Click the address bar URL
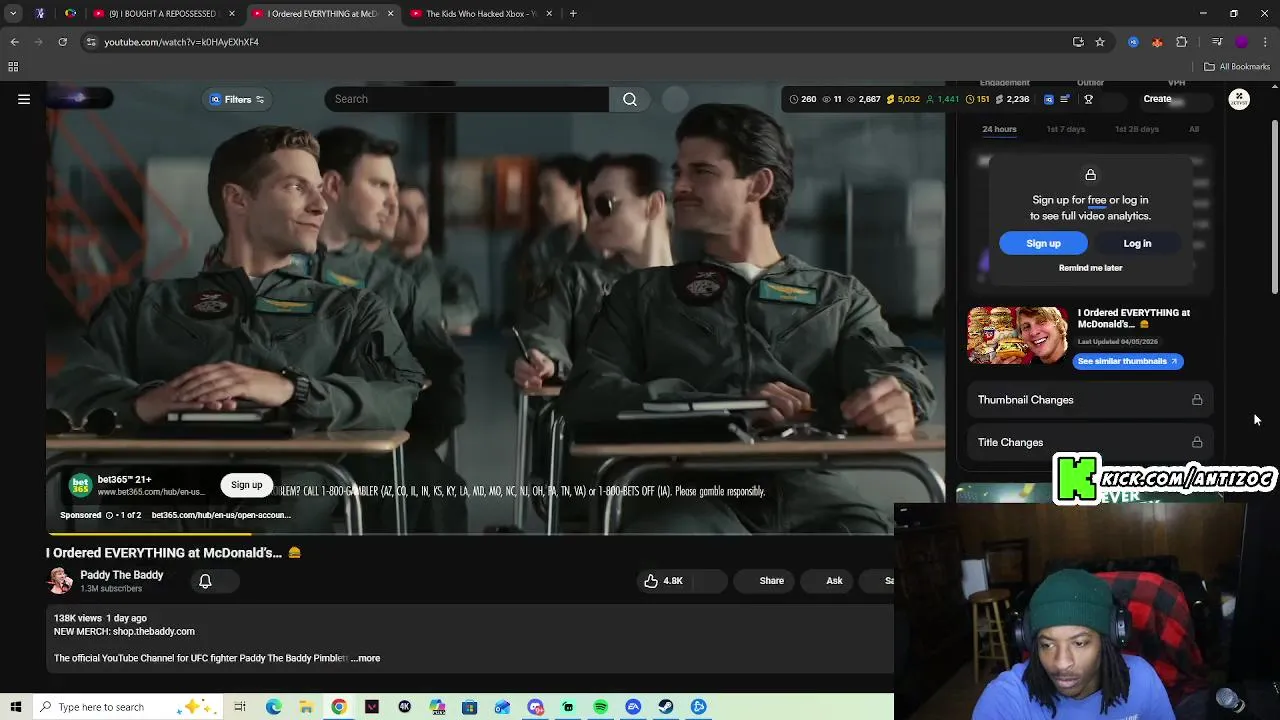1280x720 pixels. click(x=181, y=42)
